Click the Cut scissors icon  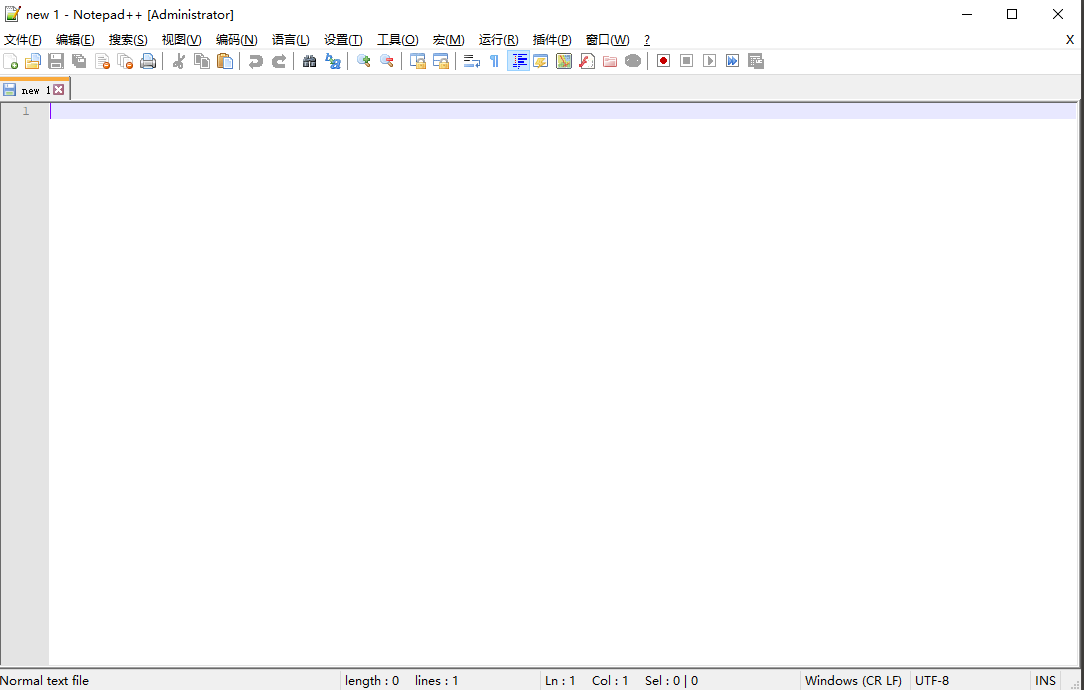tap(178, 61)
